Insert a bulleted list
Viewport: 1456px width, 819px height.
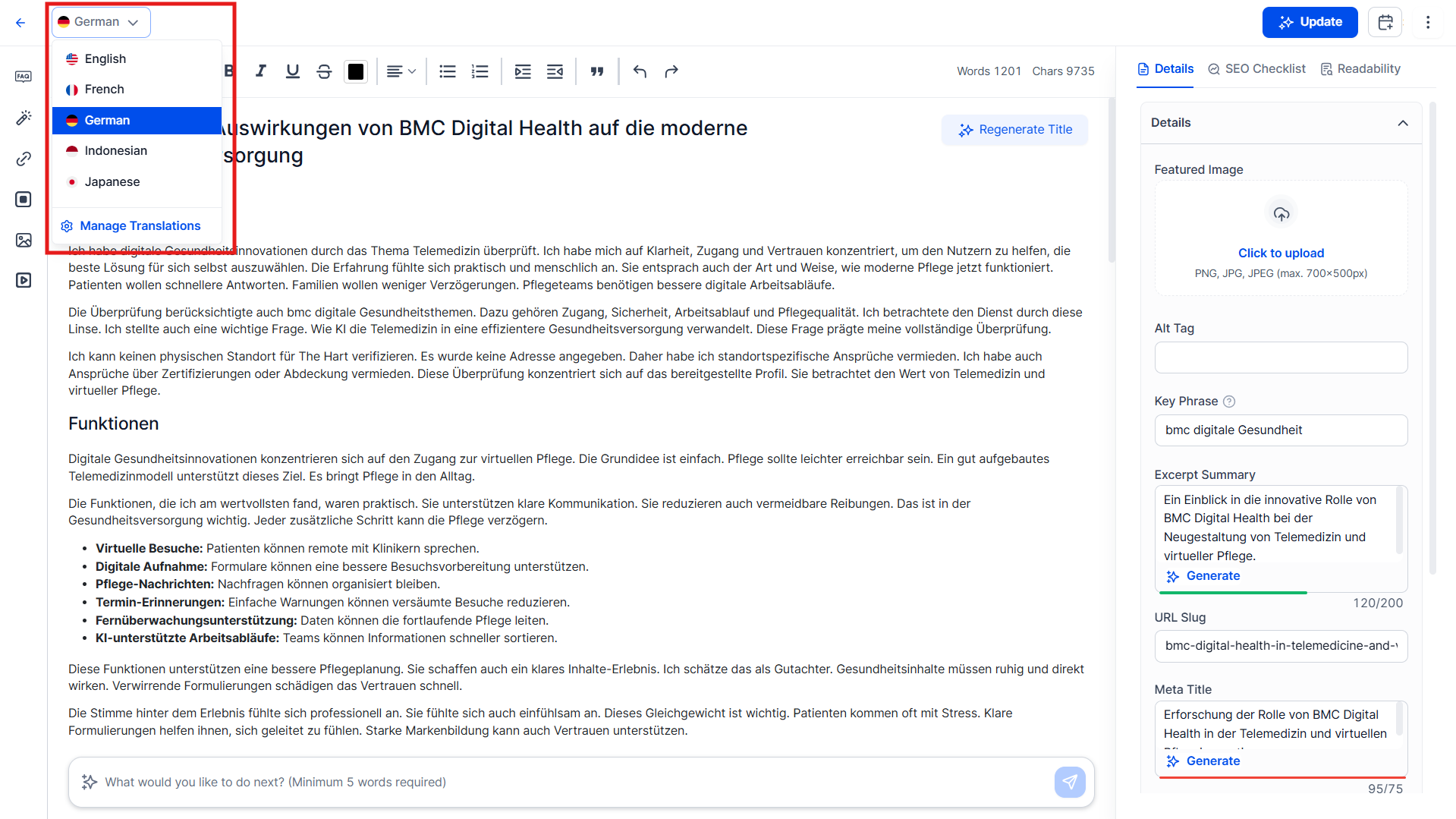(x=448, y=71)
